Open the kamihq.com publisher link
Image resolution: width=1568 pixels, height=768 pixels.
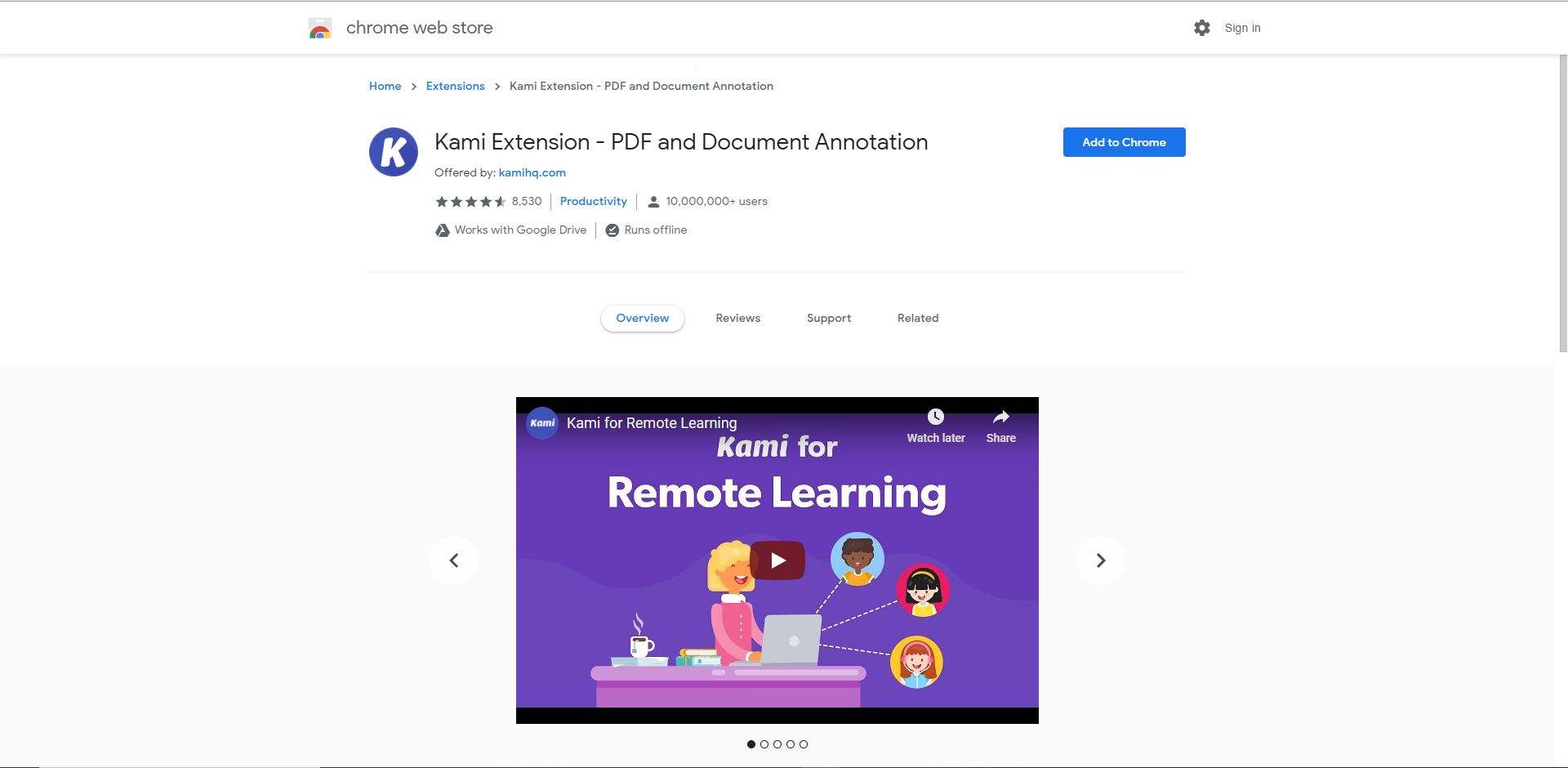[532, 172]
